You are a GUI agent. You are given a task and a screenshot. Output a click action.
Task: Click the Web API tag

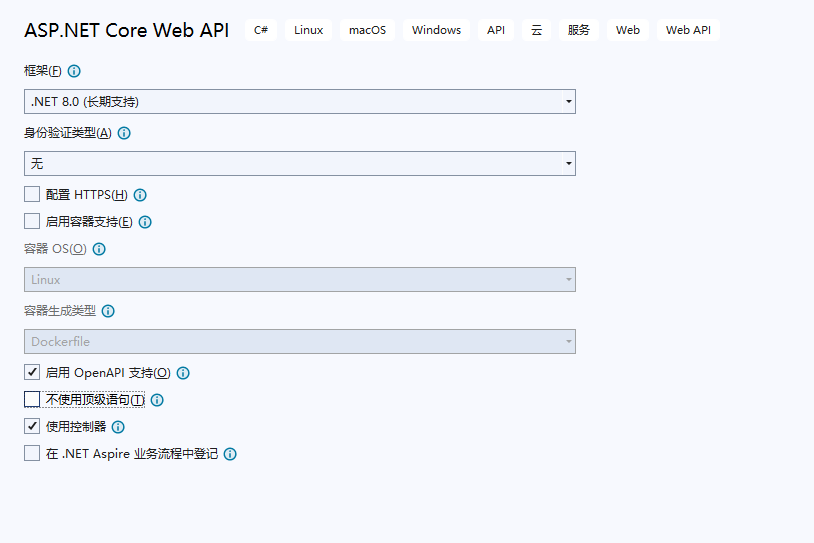tap(688, 30)
